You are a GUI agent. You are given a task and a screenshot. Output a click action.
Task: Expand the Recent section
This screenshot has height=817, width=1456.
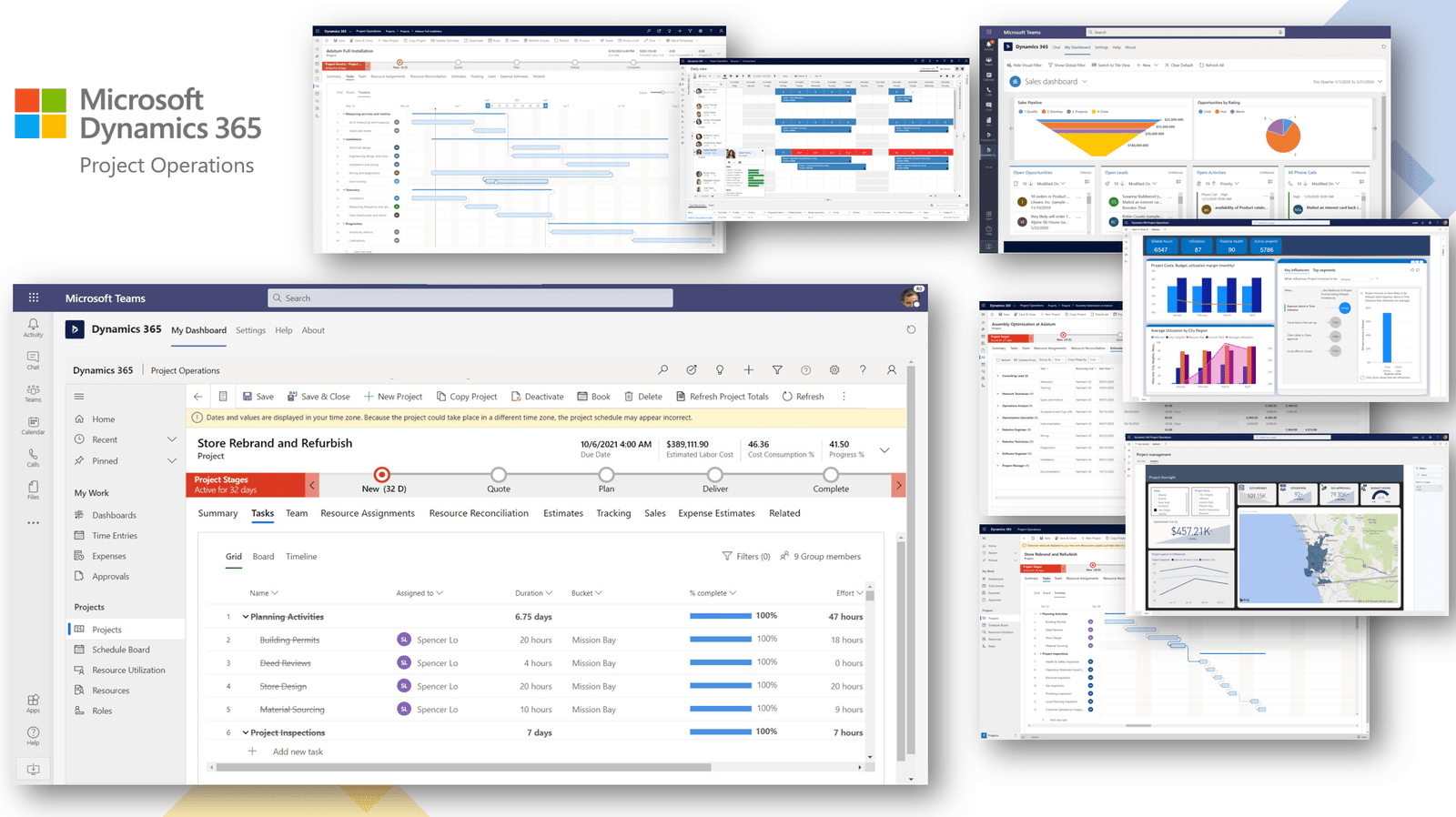tap(171, 439)
